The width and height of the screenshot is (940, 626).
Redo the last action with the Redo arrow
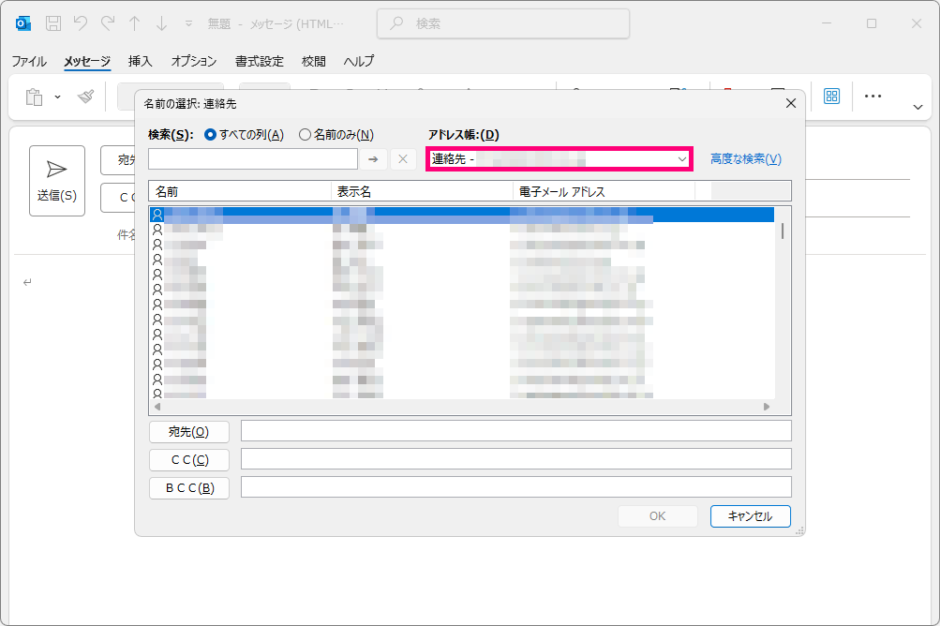point(106,22)
